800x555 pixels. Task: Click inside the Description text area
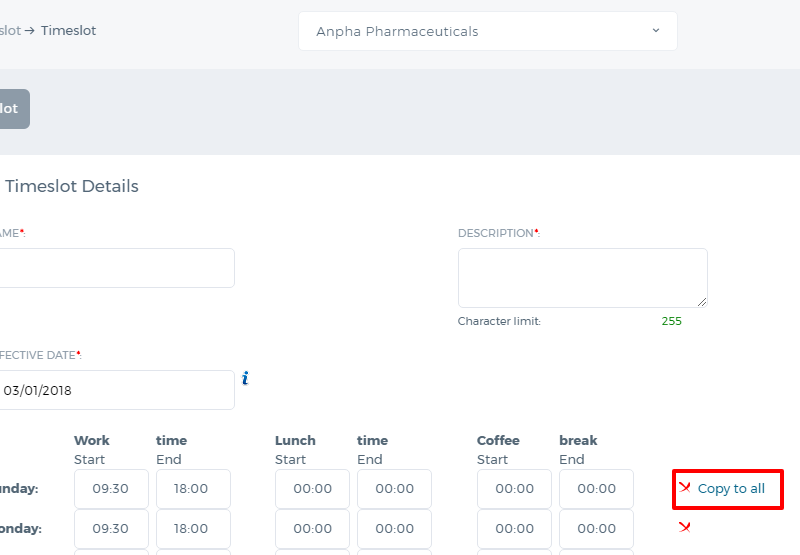point(583,278)
